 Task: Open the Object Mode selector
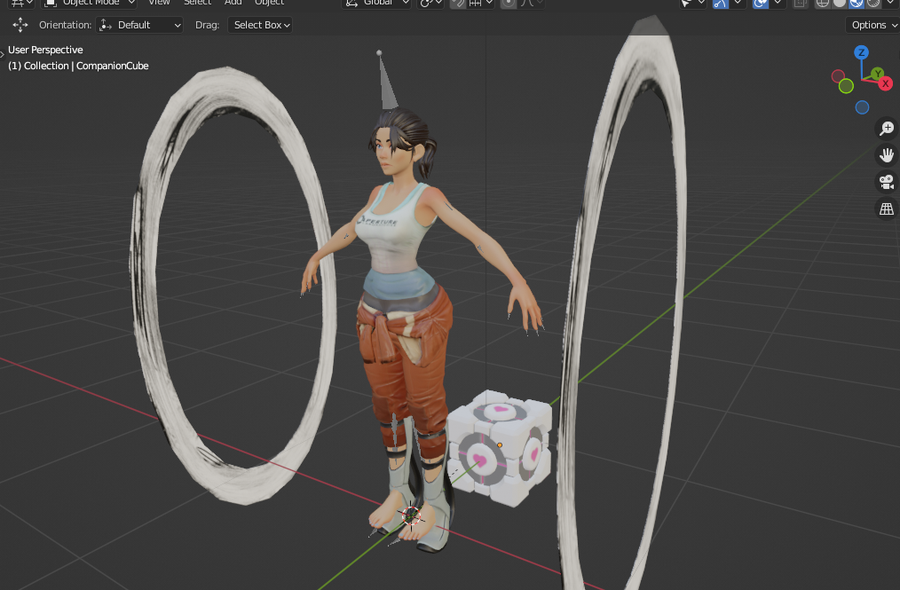point(90,3)
